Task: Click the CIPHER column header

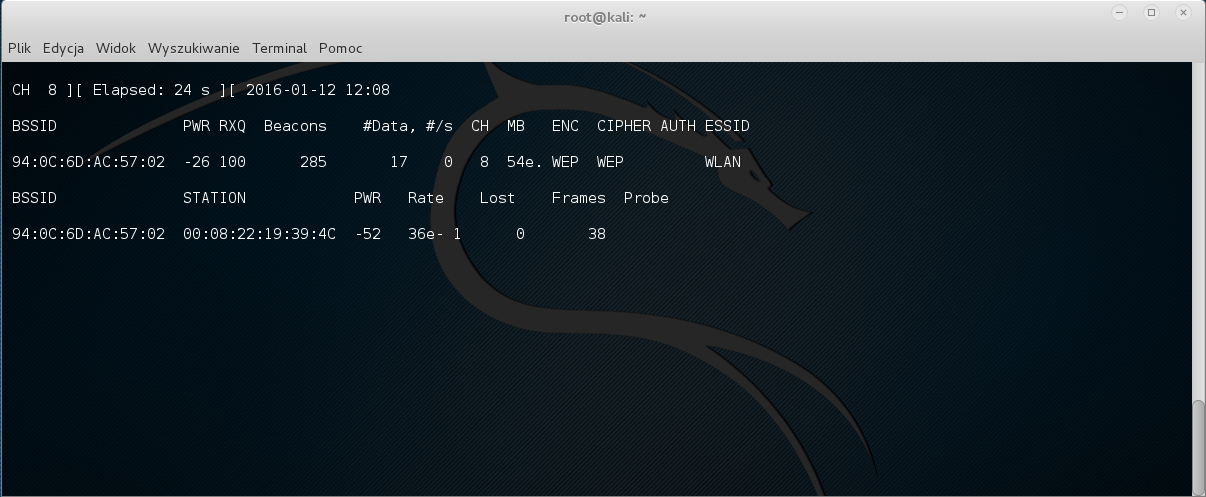Action: point(624,126)
